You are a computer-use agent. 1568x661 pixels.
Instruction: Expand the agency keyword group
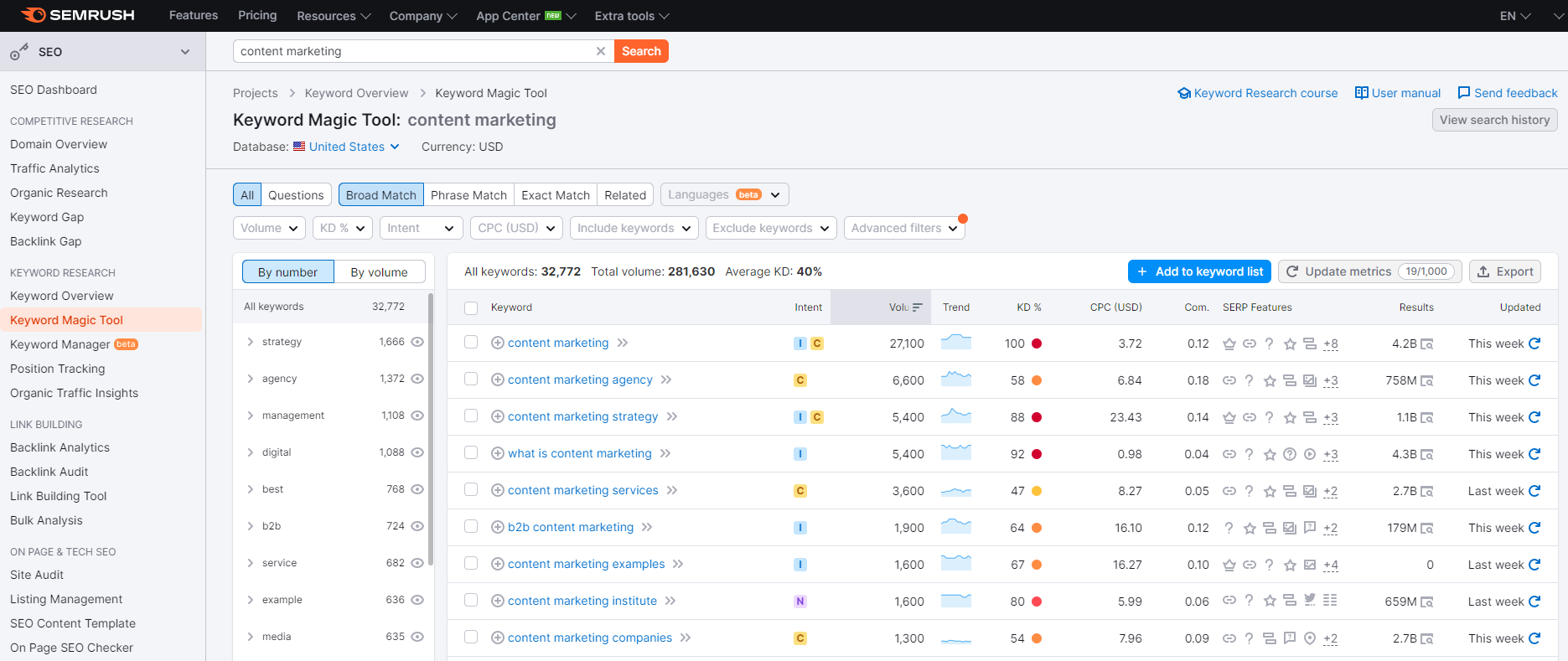pos(250,379)
